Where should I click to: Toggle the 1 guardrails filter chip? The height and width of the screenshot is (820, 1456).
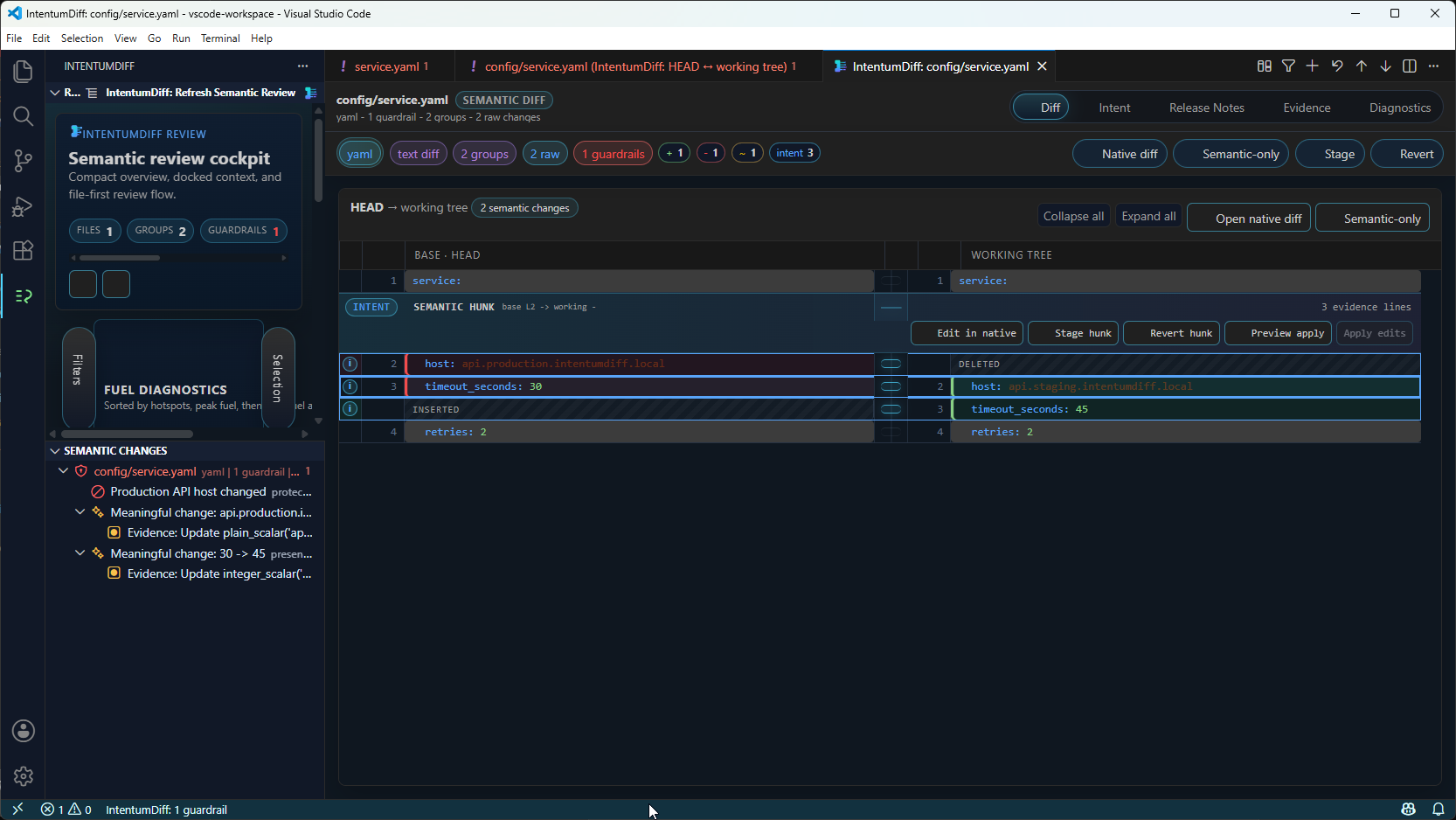pyautogui.click(x=614, y=154)
